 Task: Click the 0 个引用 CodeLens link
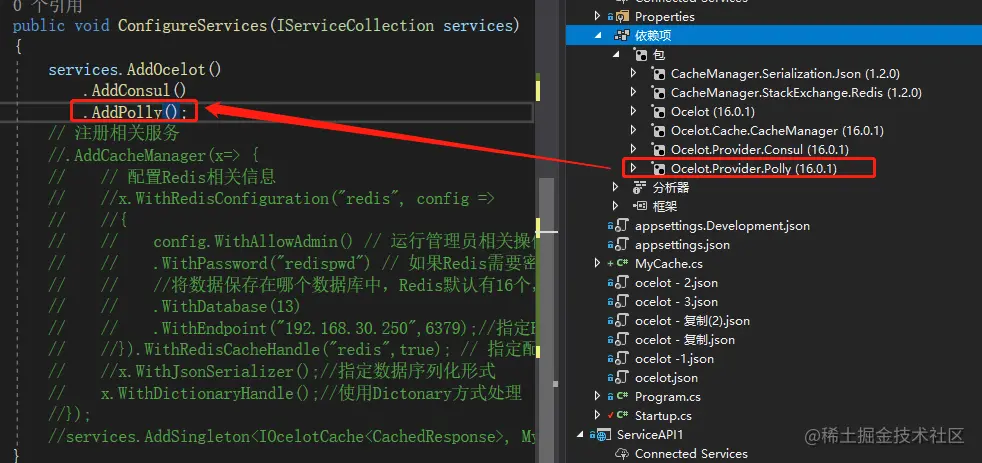click(48, 6)
